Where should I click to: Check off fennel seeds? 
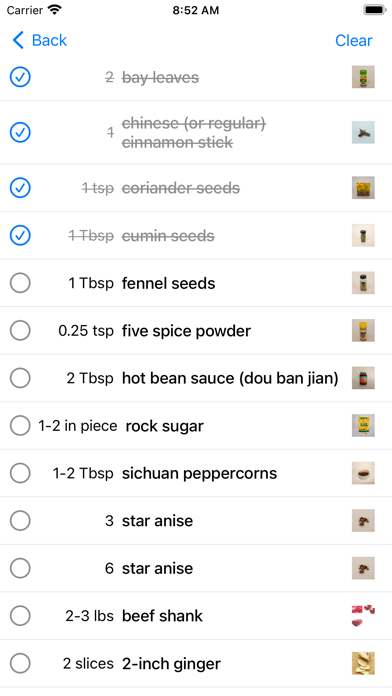pyautogui.click(x=20, y=283)
